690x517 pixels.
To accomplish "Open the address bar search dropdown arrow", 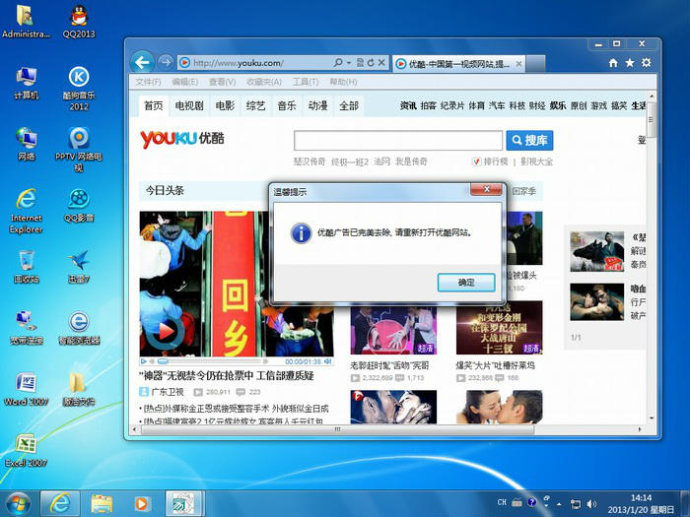I will pos(349,62).
